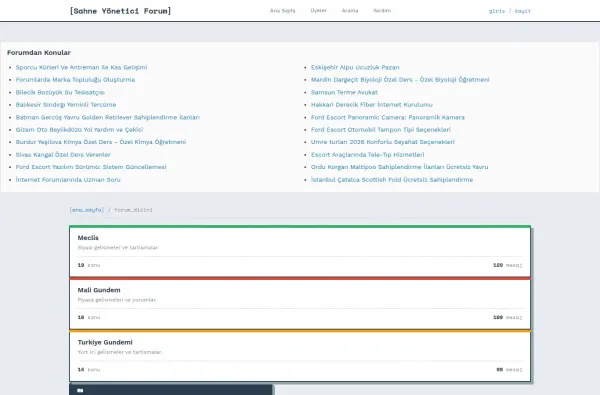Open the Mali Gundem forum category
Screen dimensions: 600x395
coord(99,290)
